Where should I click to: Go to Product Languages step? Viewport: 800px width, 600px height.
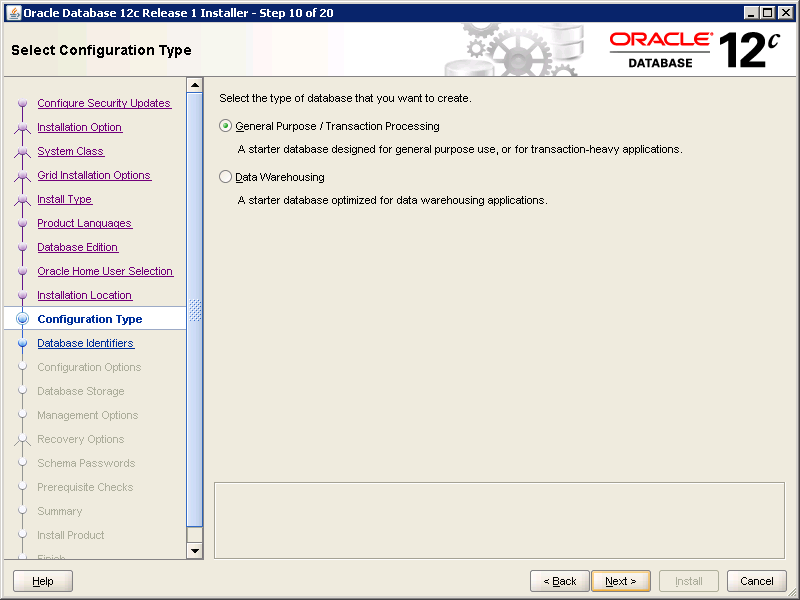pos(85,223)
